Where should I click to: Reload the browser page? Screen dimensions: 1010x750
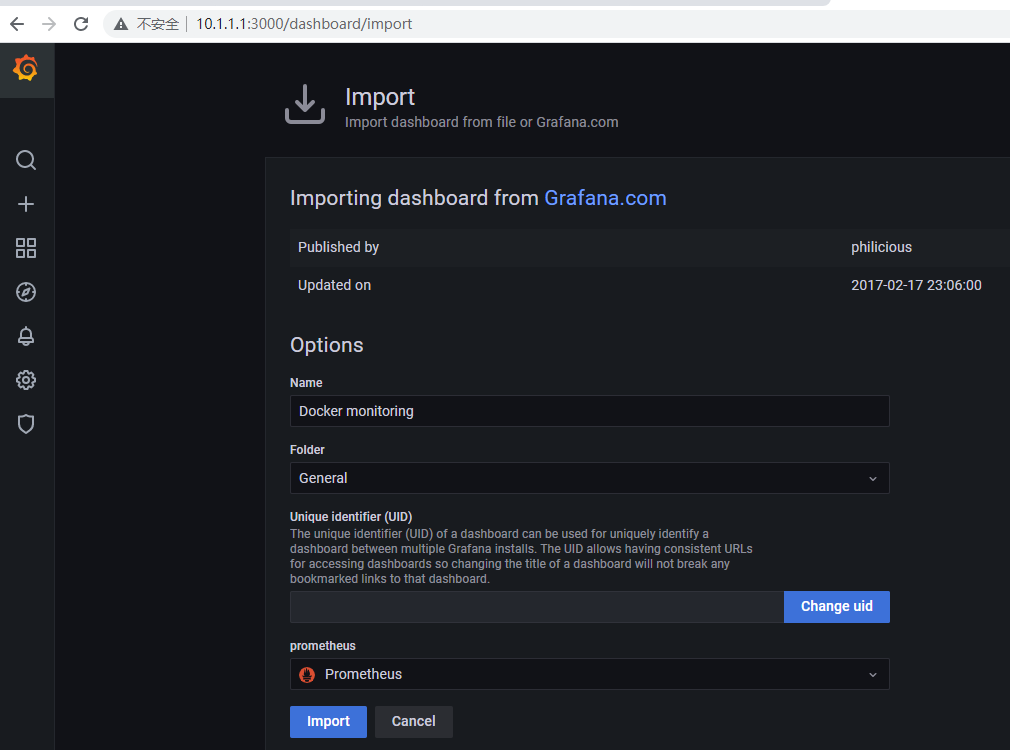(x=81, y=24)
